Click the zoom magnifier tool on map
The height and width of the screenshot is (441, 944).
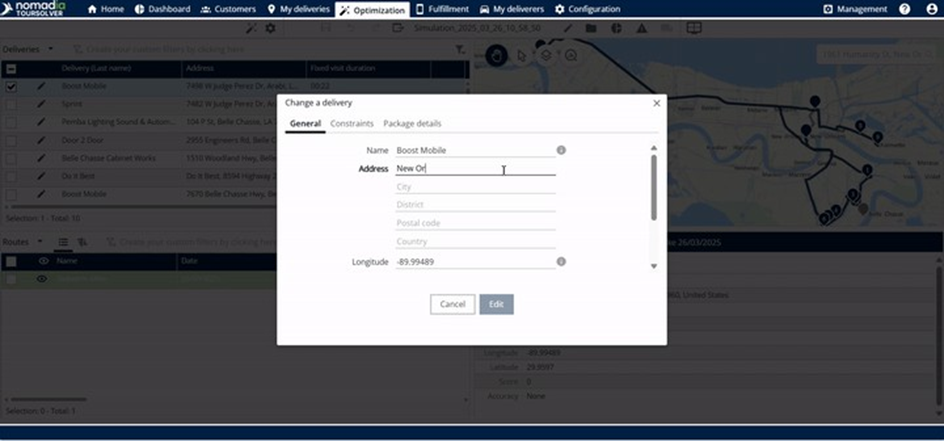point(570,56)
